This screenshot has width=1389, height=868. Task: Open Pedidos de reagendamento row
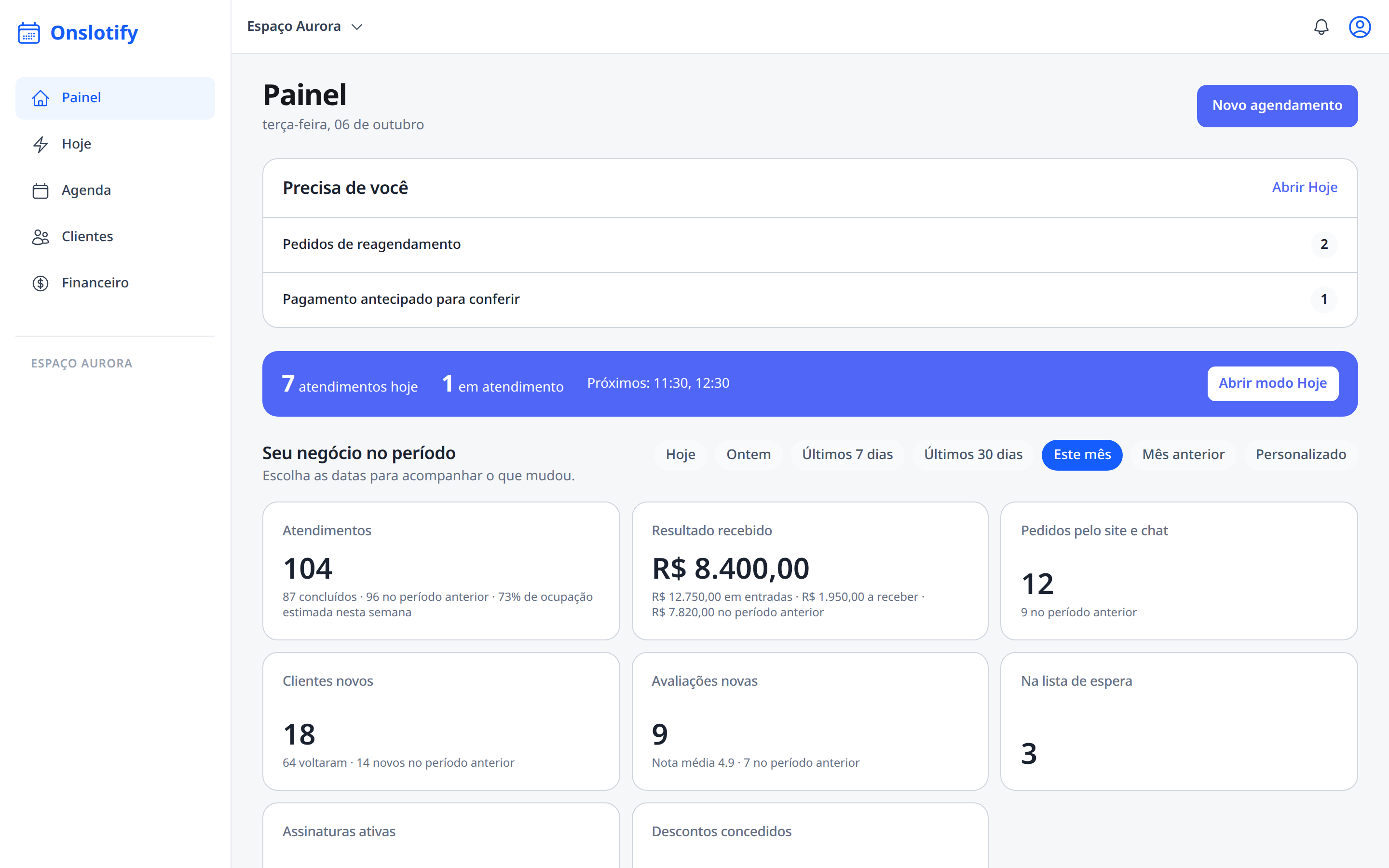pos(810,244)
